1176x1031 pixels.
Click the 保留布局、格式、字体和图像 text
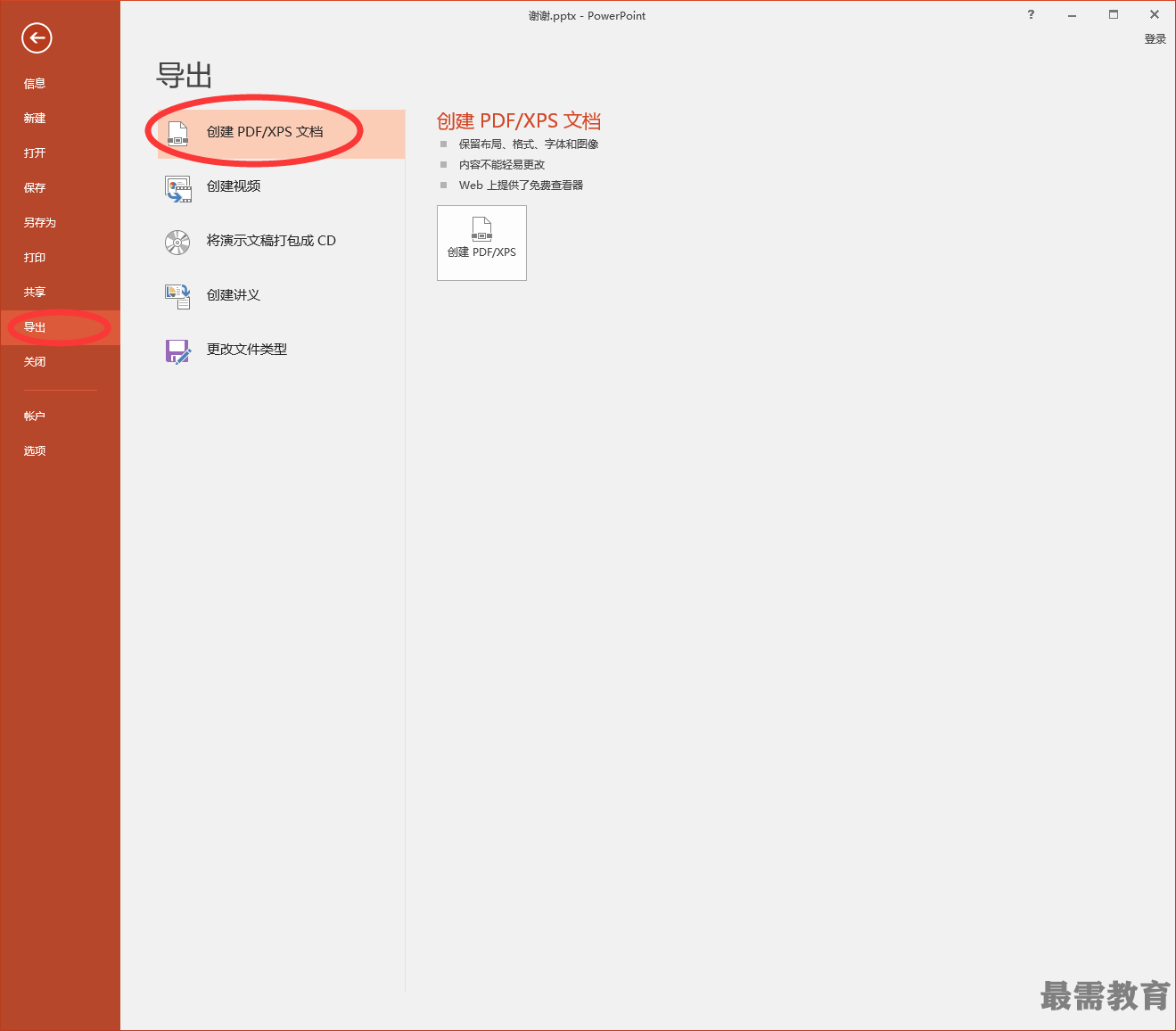pyautogui.click(x=529, y=144)
